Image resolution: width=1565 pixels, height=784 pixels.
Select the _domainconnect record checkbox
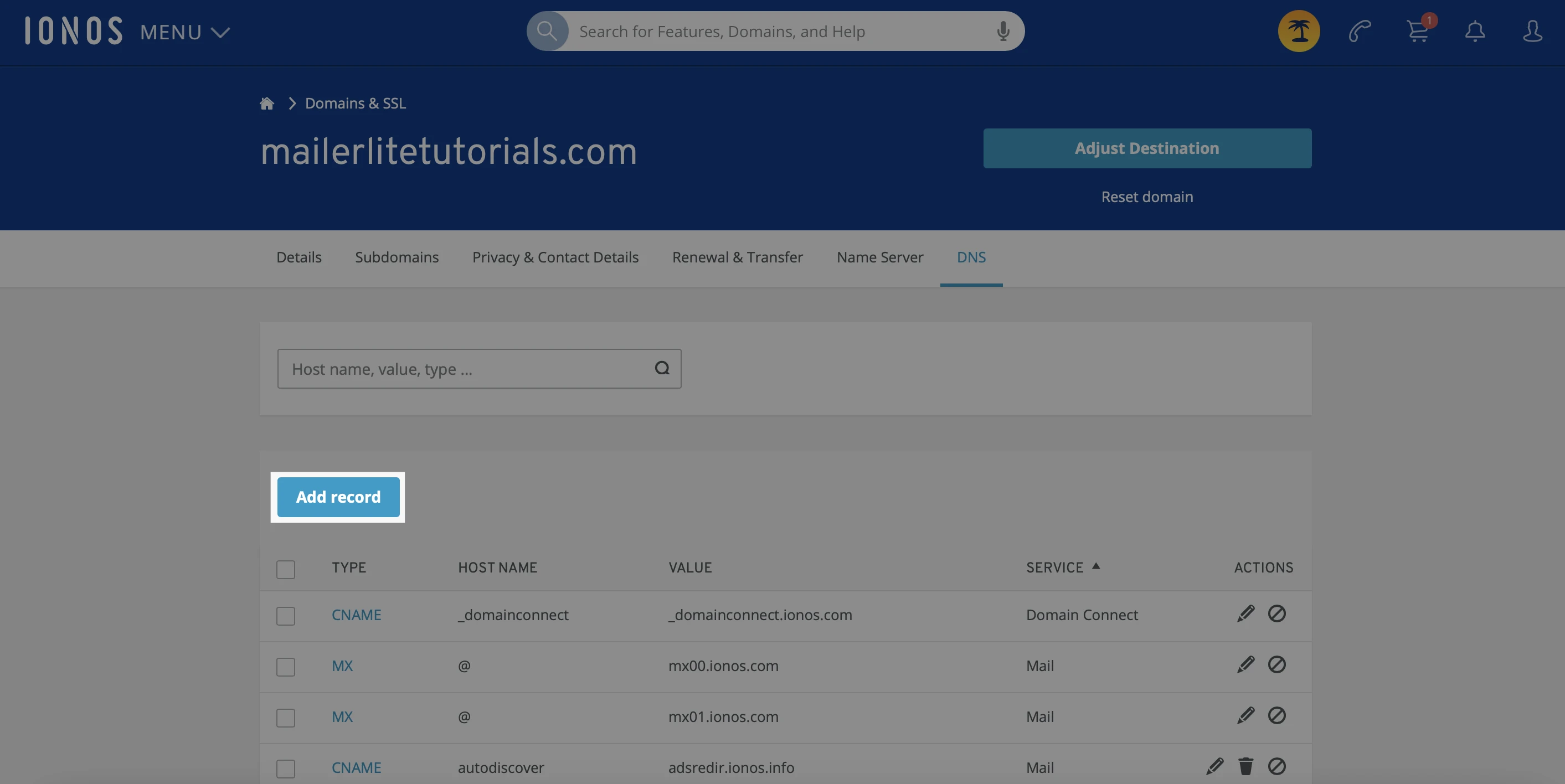pos(286,616)
